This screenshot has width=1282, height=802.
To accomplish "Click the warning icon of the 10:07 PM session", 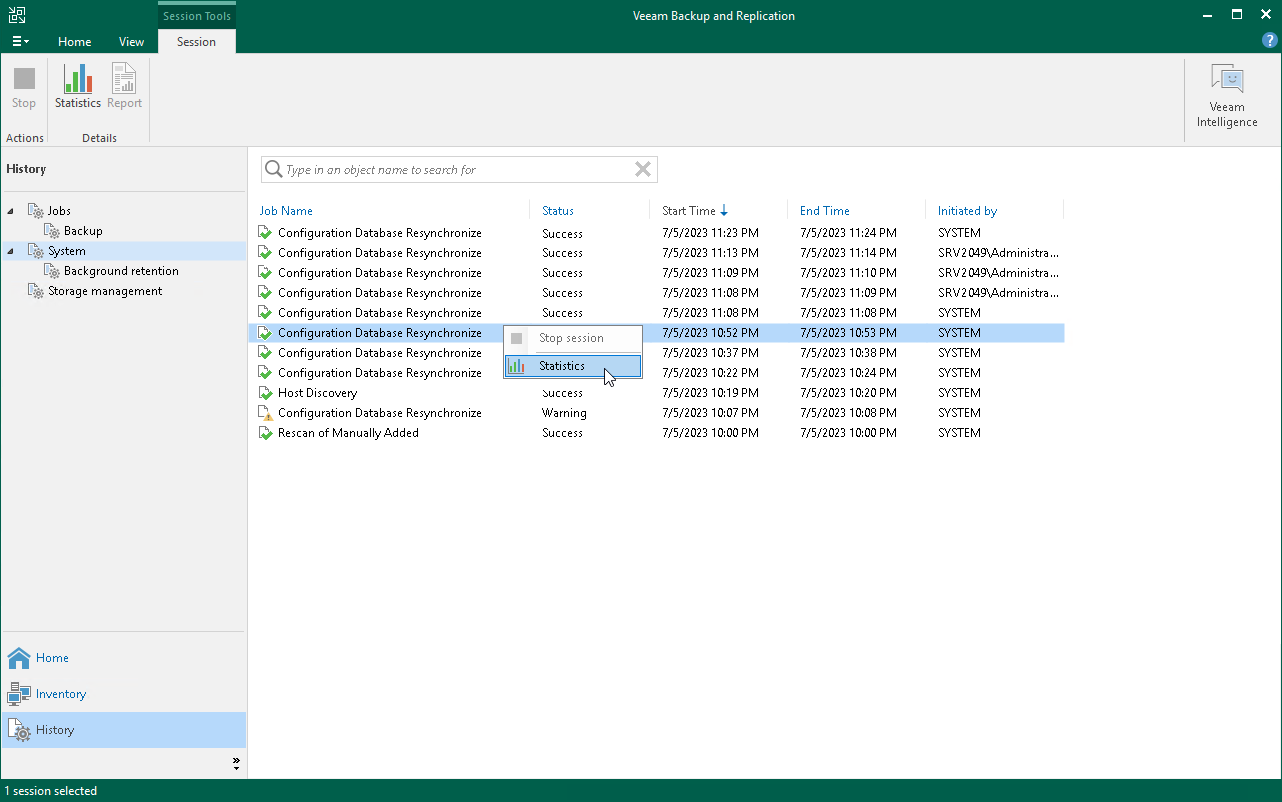I will [265, 413].
